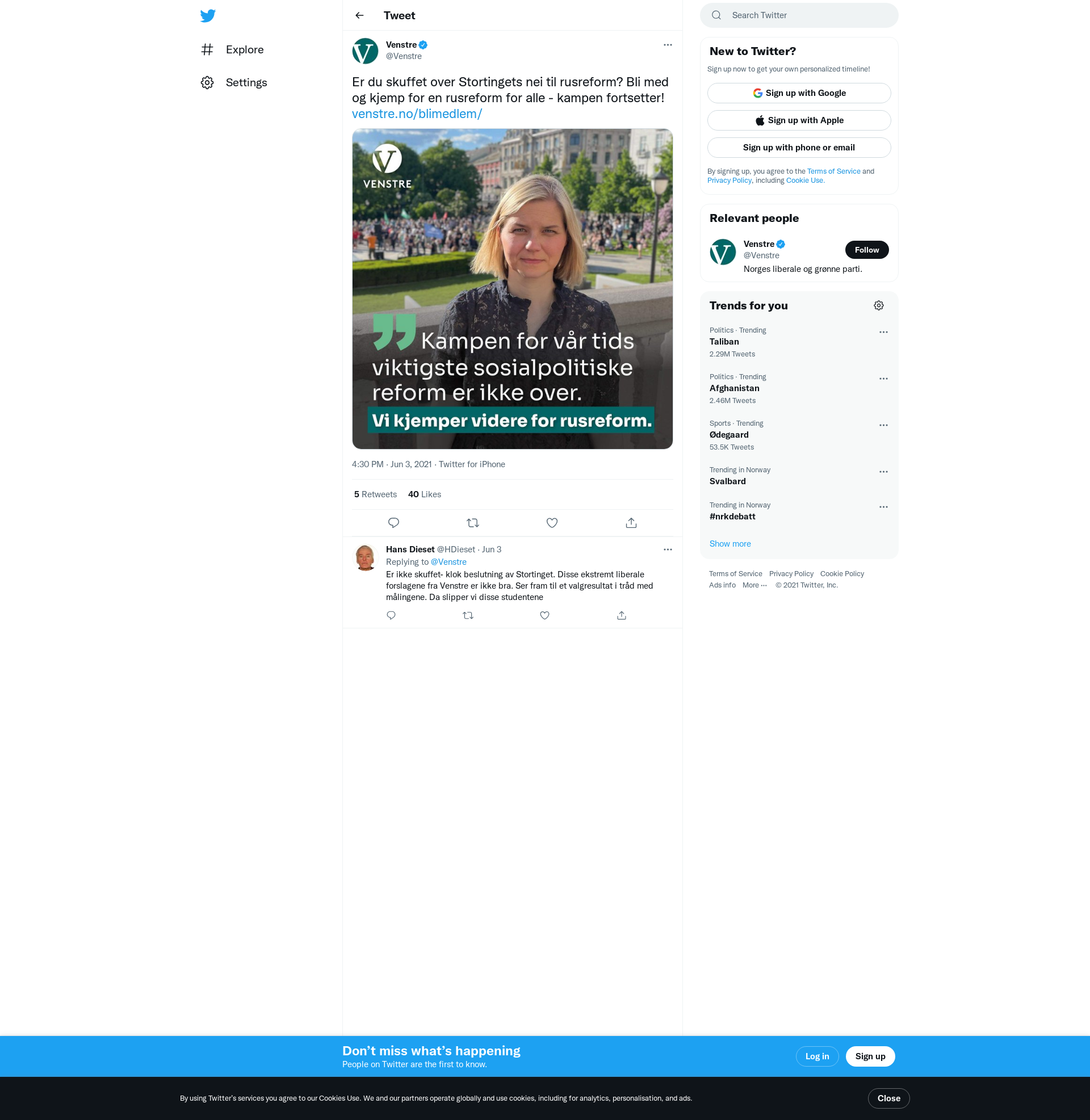Open more options for the Taliban trend
1090x1120 pixels.
(x=883, y=333)
